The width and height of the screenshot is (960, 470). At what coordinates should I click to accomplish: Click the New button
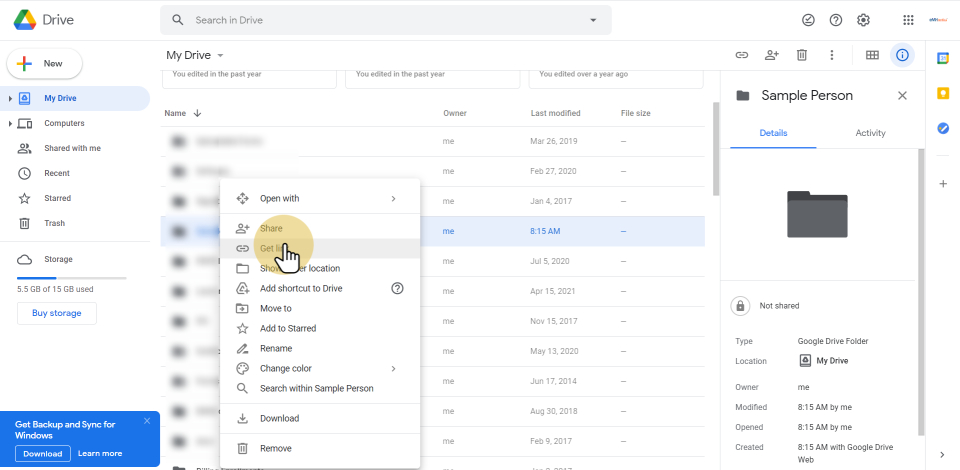(x=45, y=64)
